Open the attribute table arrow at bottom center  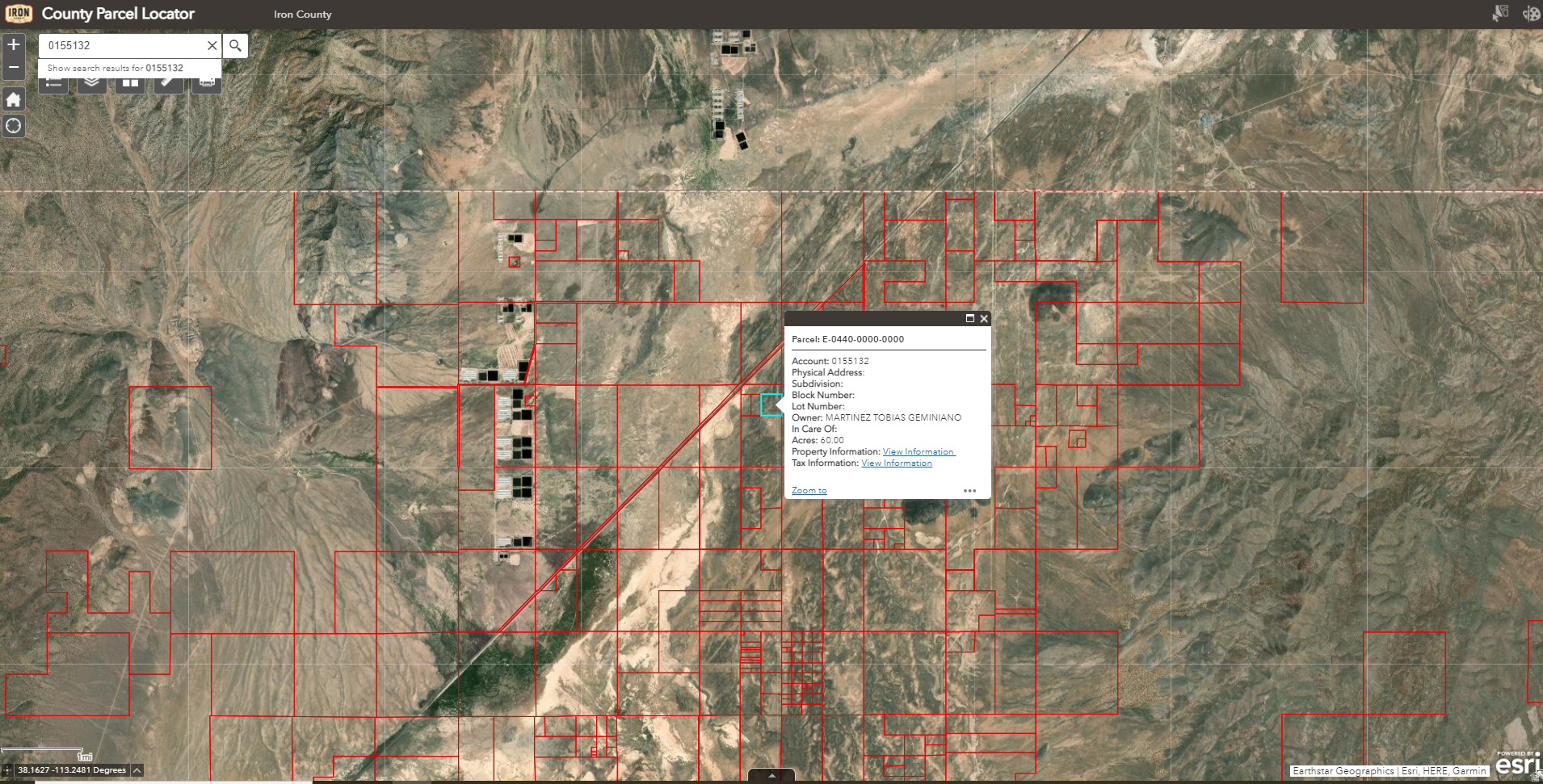click(771, 774)
